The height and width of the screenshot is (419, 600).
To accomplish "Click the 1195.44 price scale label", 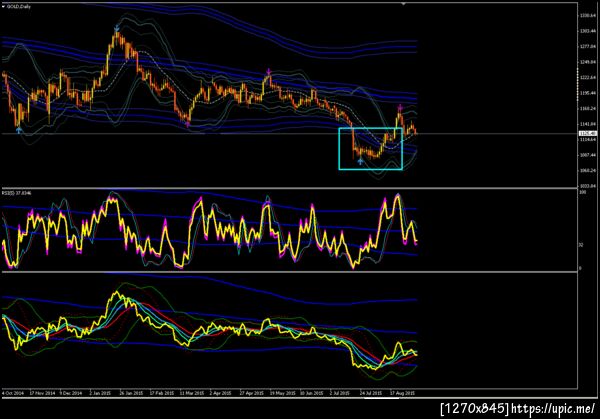I will tap(587, 93).
